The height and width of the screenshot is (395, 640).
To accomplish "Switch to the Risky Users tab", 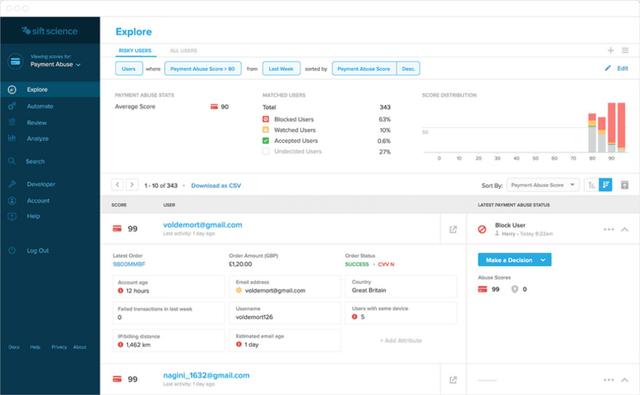I will pos(135,51).
